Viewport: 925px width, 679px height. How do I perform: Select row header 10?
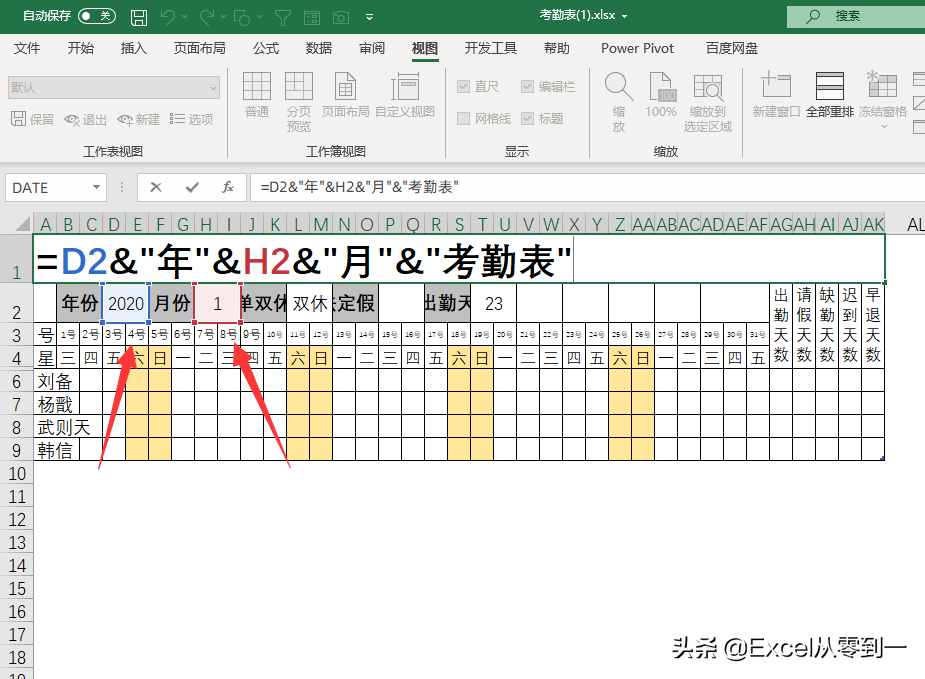click(x=17, y=473)
